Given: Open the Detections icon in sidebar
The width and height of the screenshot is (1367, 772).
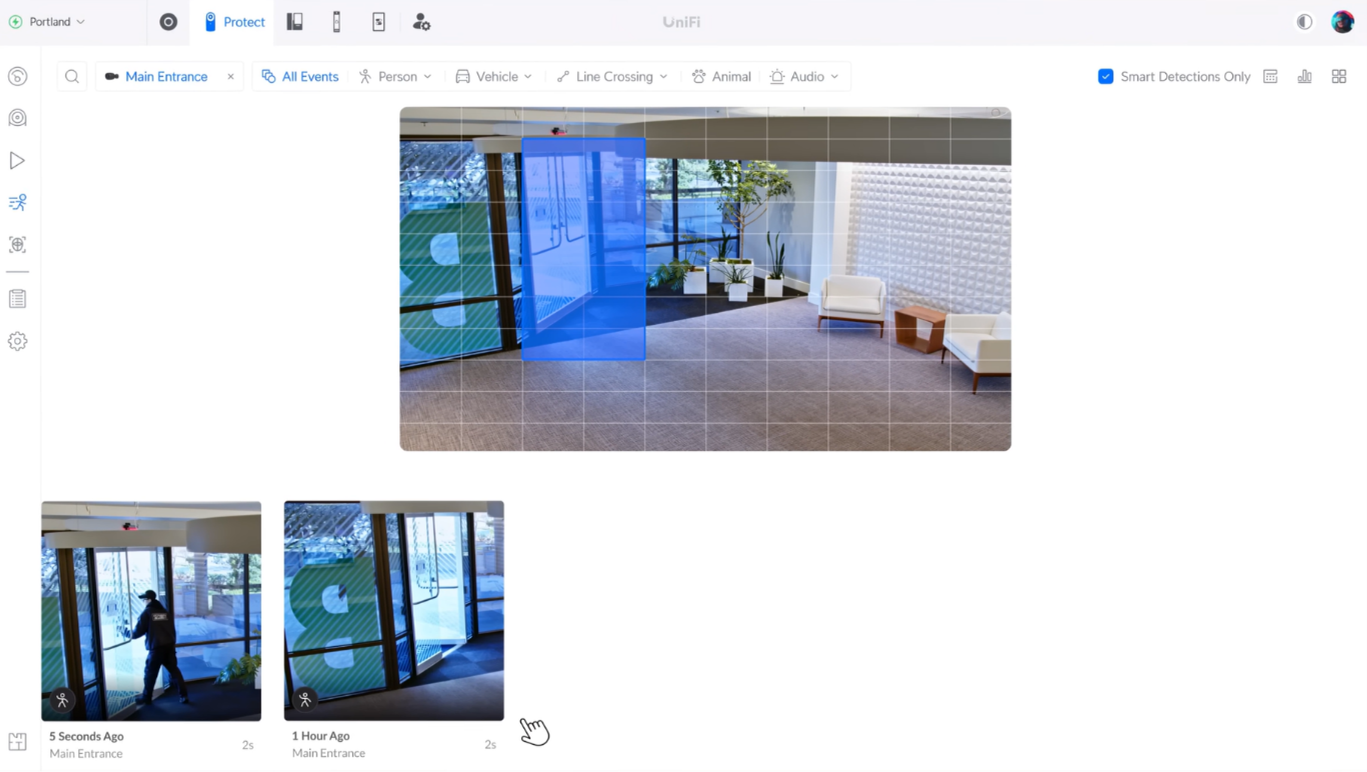Looking at the screenshot, I should click(17, 203).
